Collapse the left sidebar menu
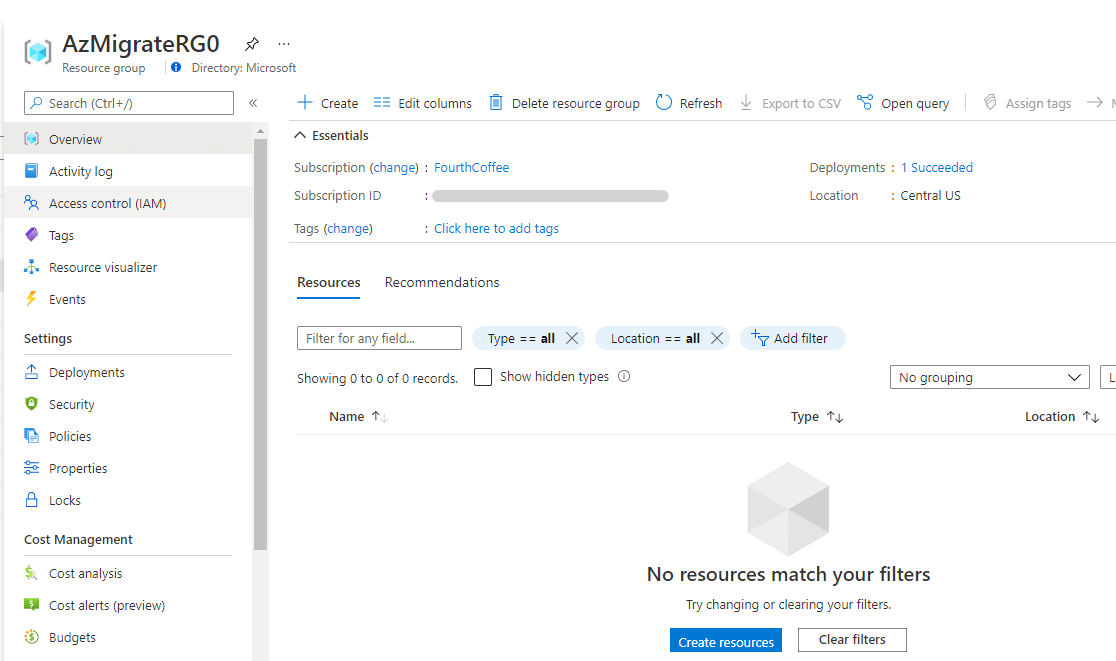1116x661 pixels. [x=253, y=103]
